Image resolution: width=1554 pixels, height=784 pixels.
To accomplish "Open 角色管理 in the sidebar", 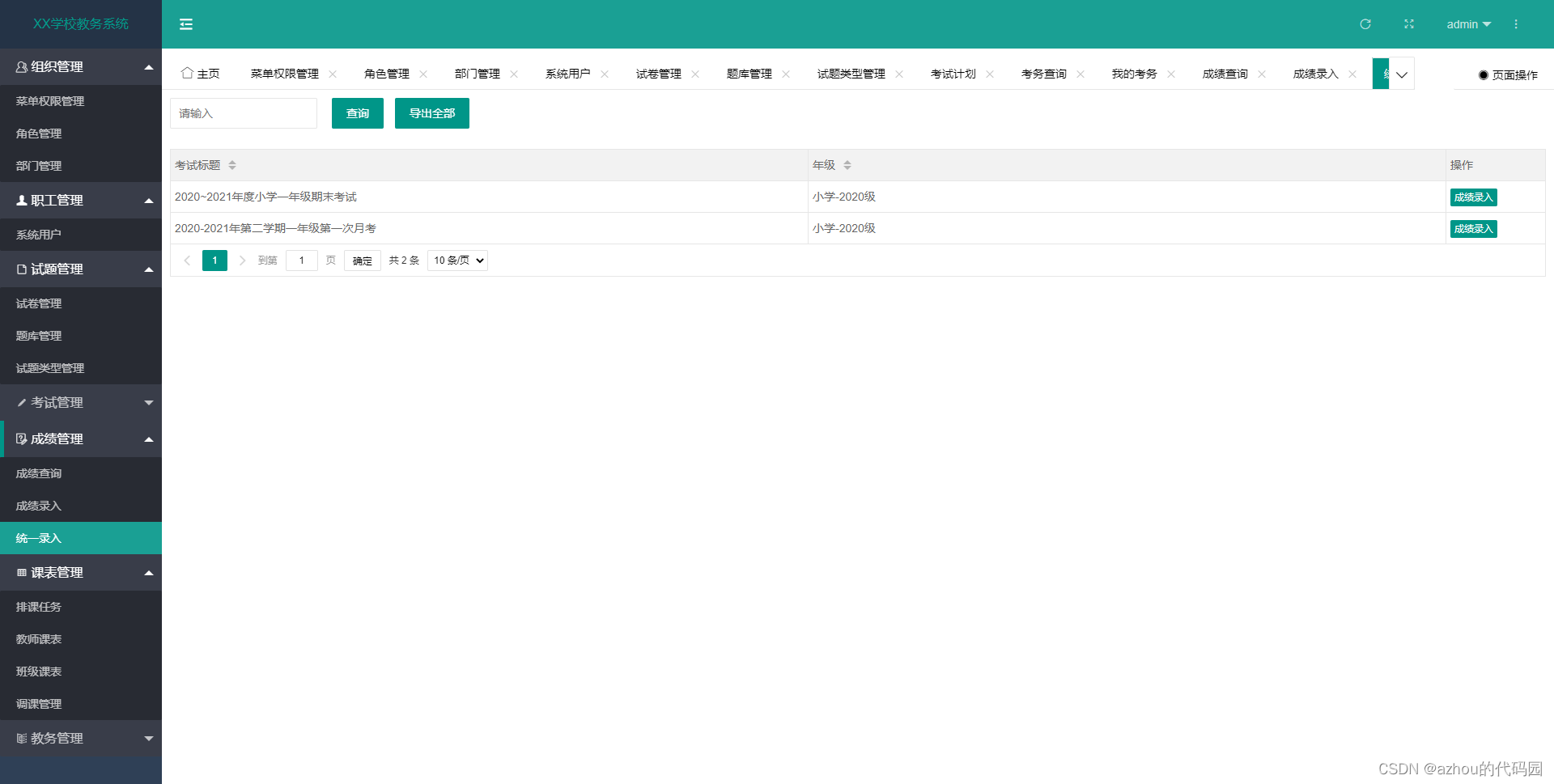I will tap(81, 133).
